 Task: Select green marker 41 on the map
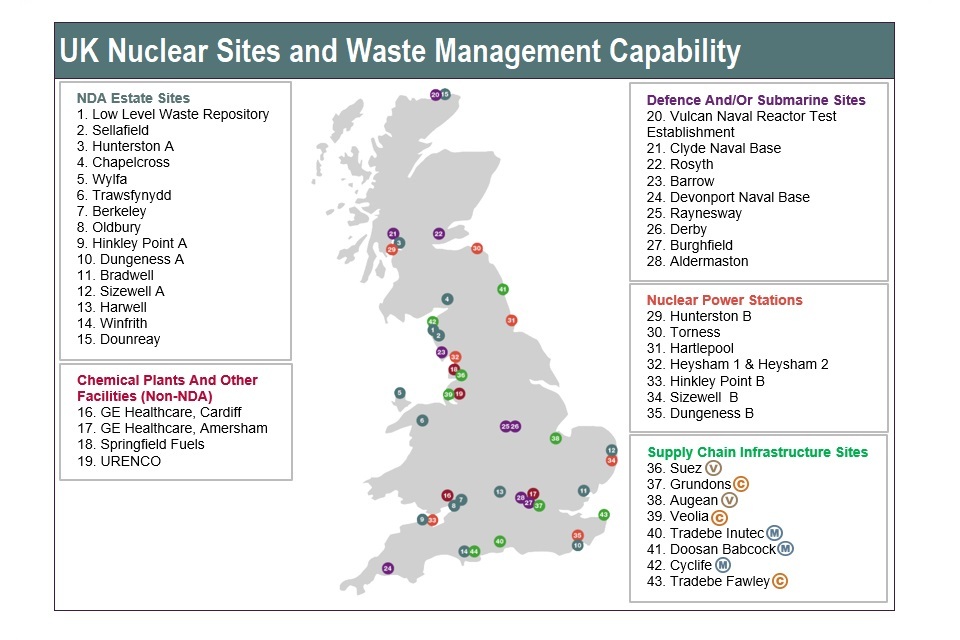point(503,289)
